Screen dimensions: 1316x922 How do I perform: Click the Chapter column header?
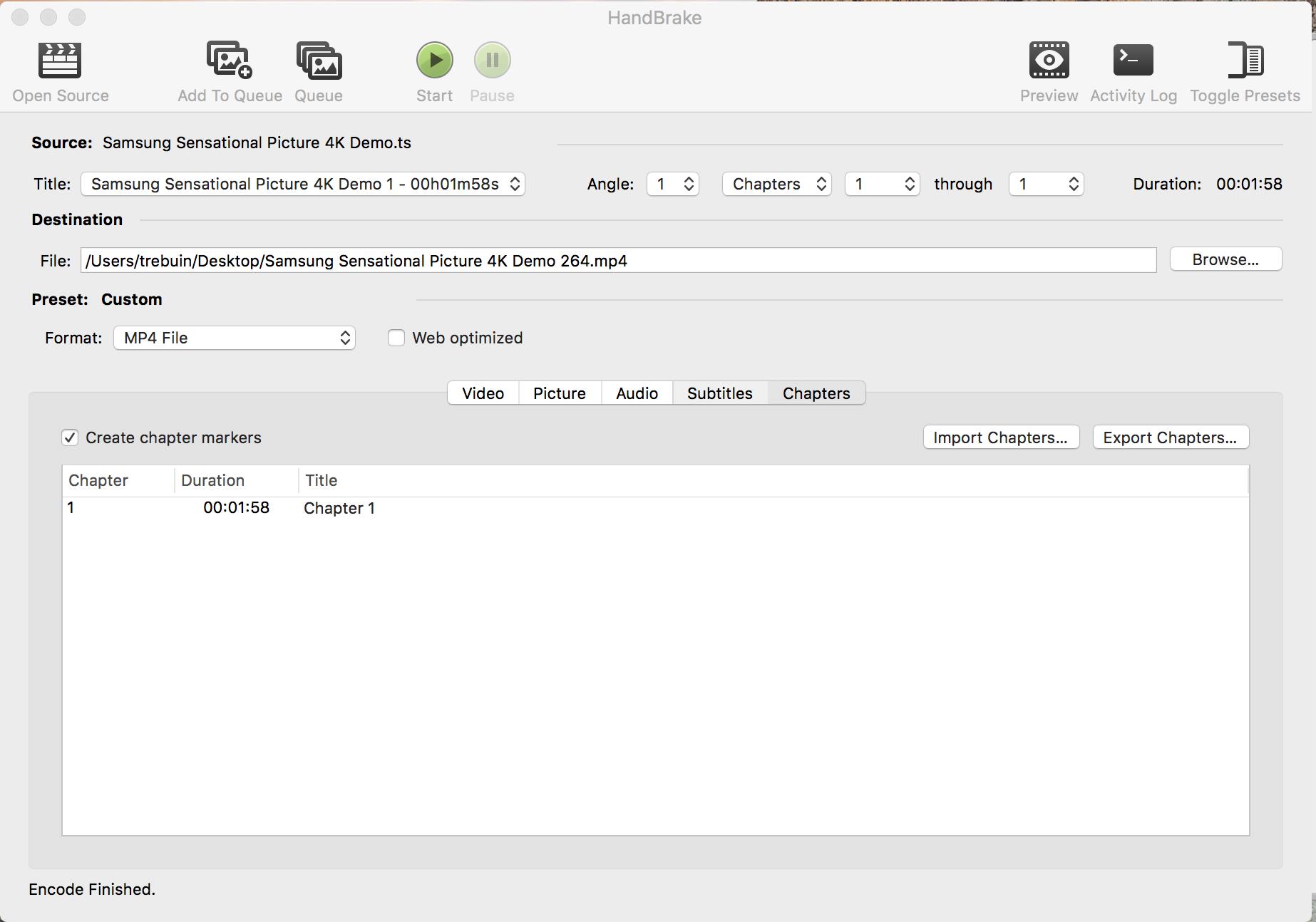[x=118, y=481]
